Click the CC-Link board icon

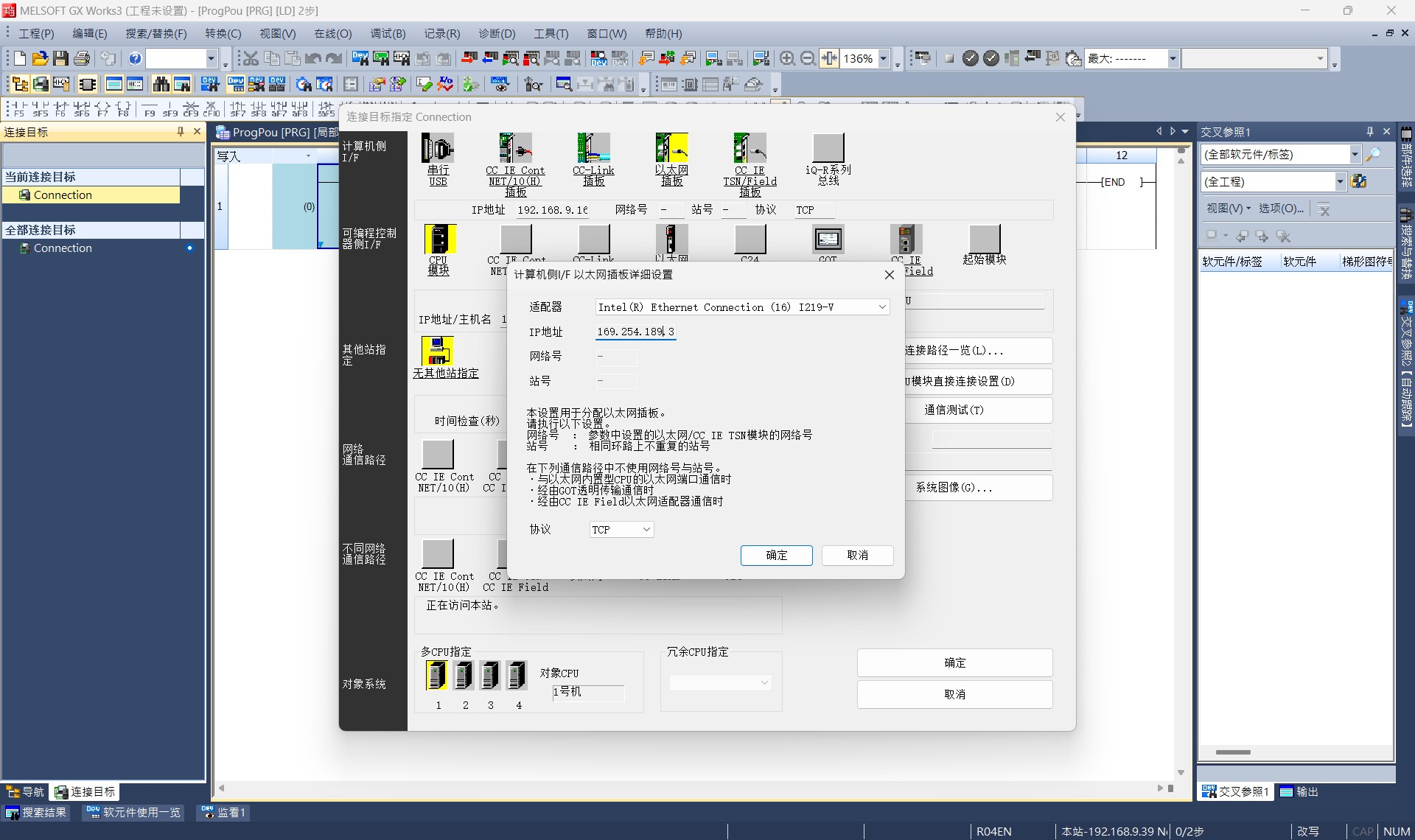click(593, 149)
